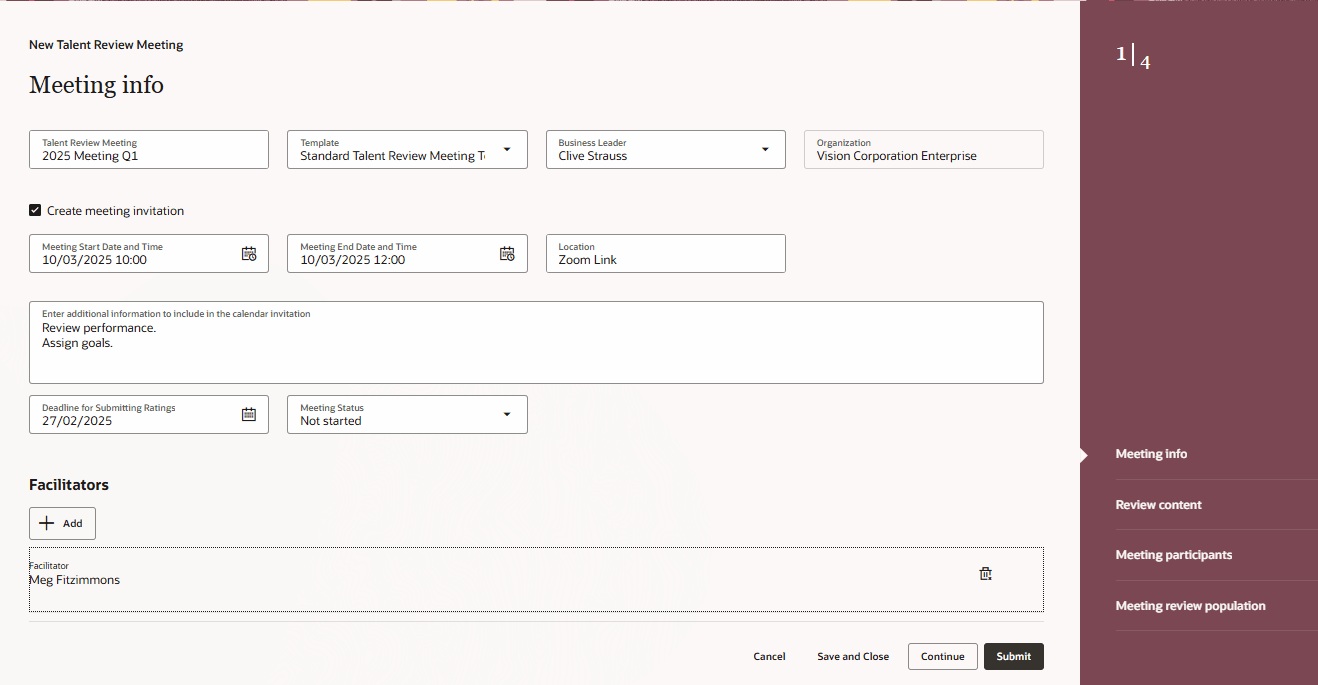Viewport: 1318px width, 685px height.
Task: Click Save and Close
Action: (852, 656)
